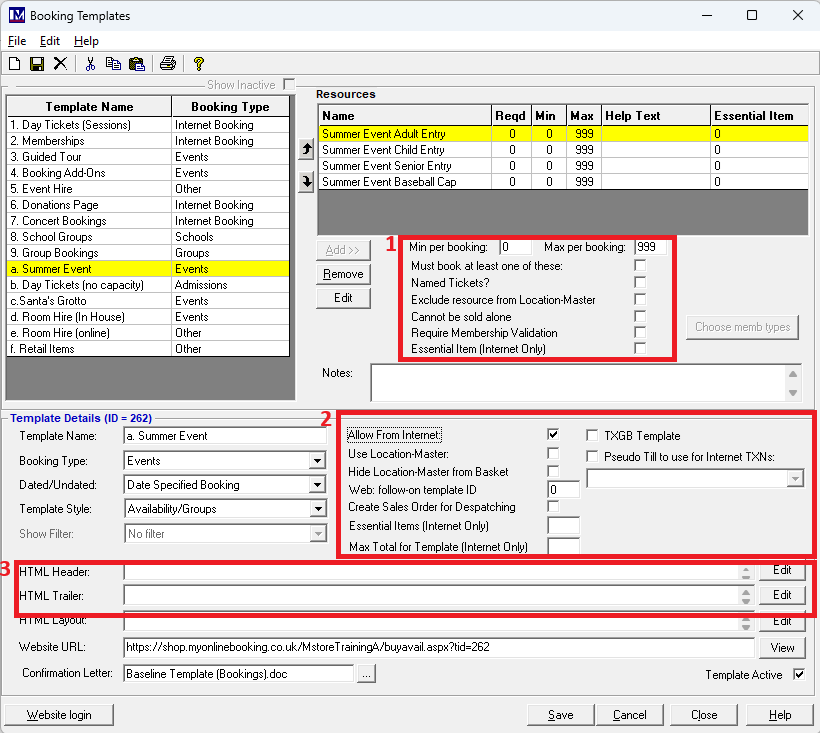Uncheck the Template Active checkbox
Image resolution: width=820 pixels, height=733 pixels.
coord(799,674)
